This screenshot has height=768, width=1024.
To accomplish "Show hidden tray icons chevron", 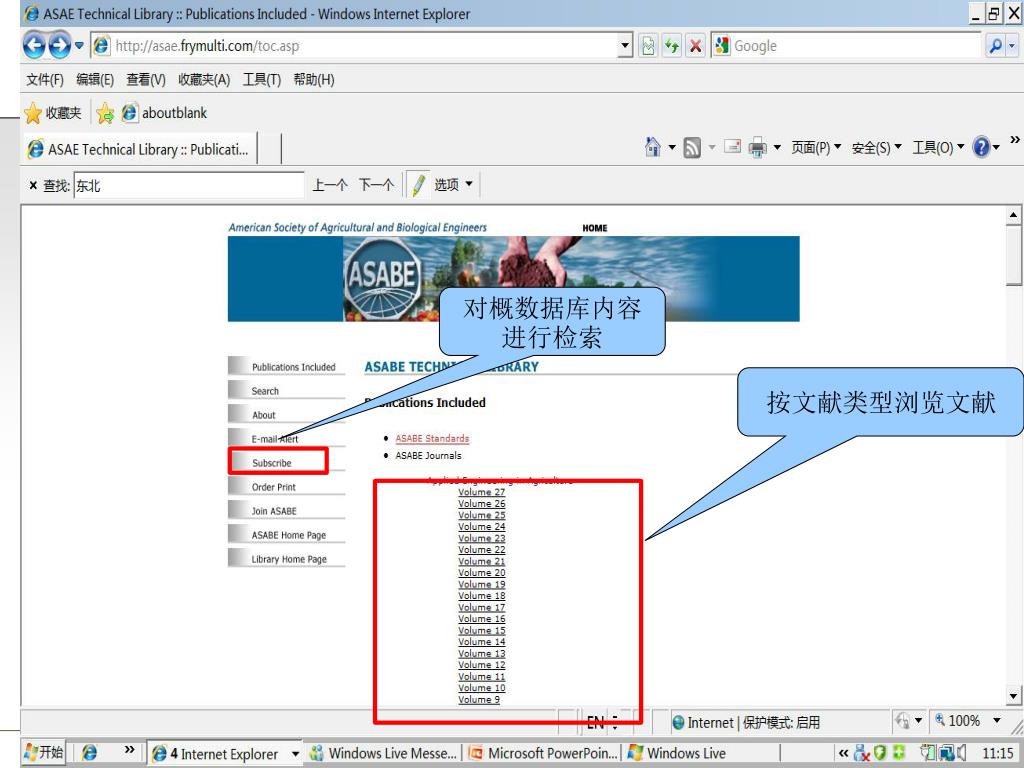I will pos(842,753).
